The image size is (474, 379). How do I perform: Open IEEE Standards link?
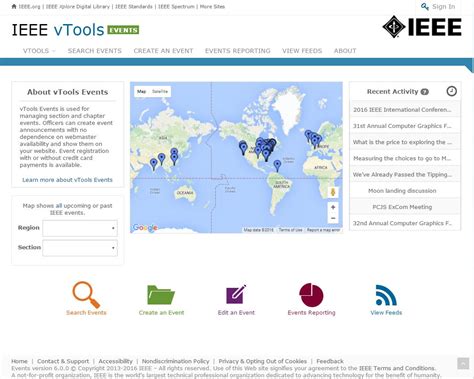(x=134, y=6)
